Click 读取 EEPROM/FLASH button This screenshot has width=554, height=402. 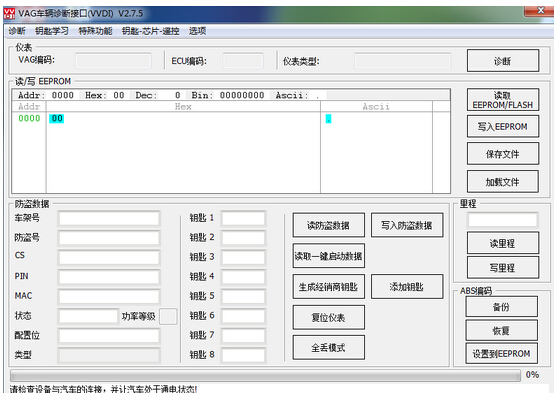[503, 100]
